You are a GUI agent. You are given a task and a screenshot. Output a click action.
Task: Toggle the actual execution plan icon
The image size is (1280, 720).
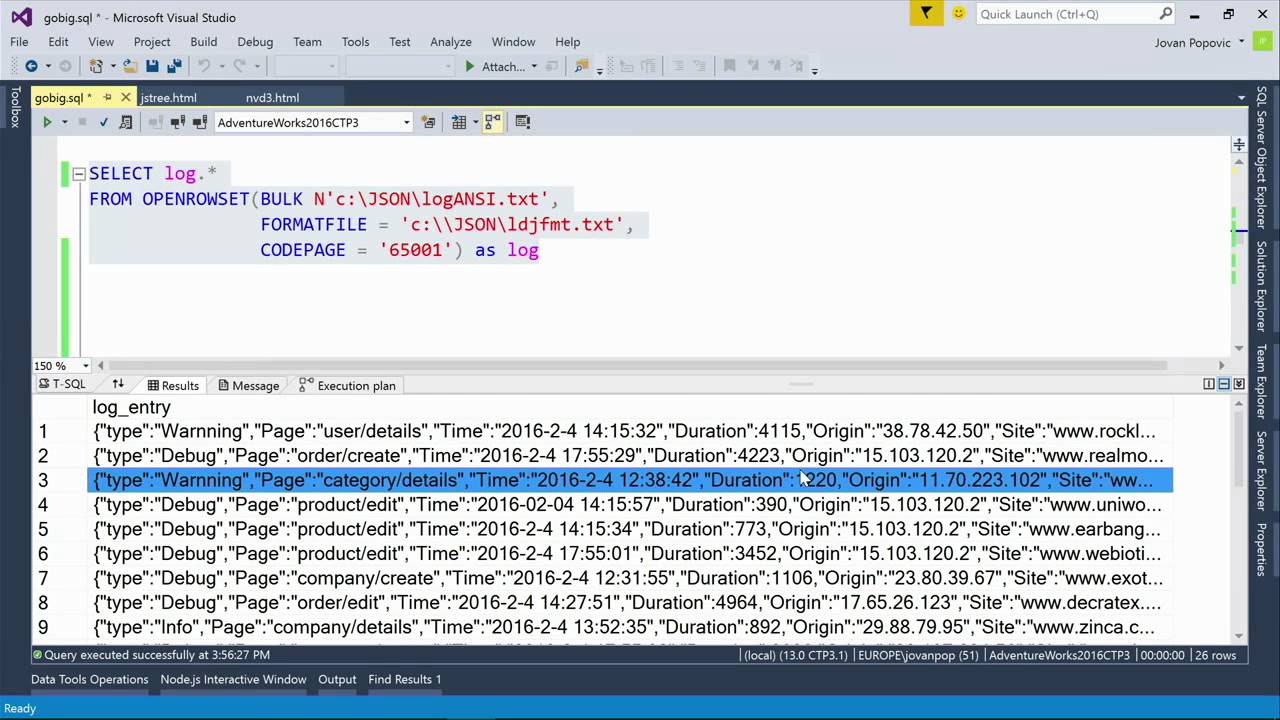coord(492,122)
